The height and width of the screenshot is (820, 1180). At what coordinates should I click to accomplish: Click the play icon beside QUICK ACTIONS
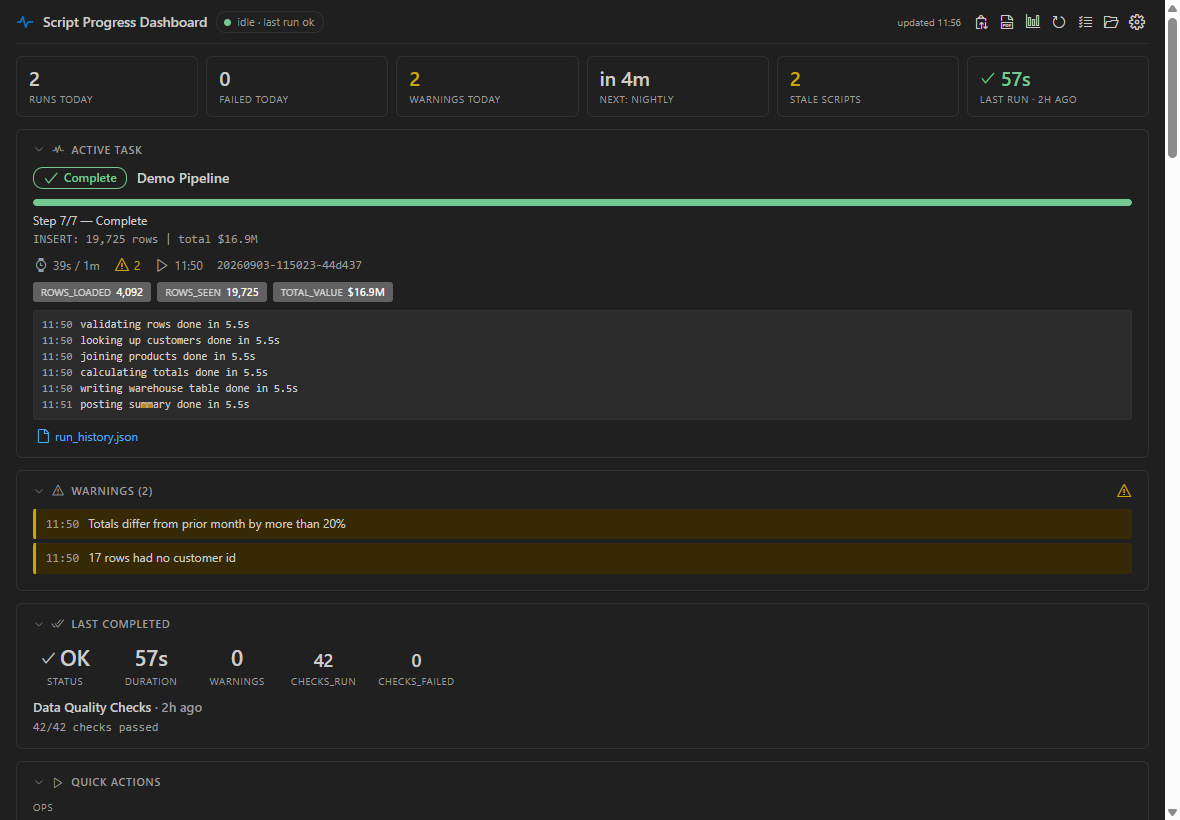pyautogui.click(x=58, y=782)
